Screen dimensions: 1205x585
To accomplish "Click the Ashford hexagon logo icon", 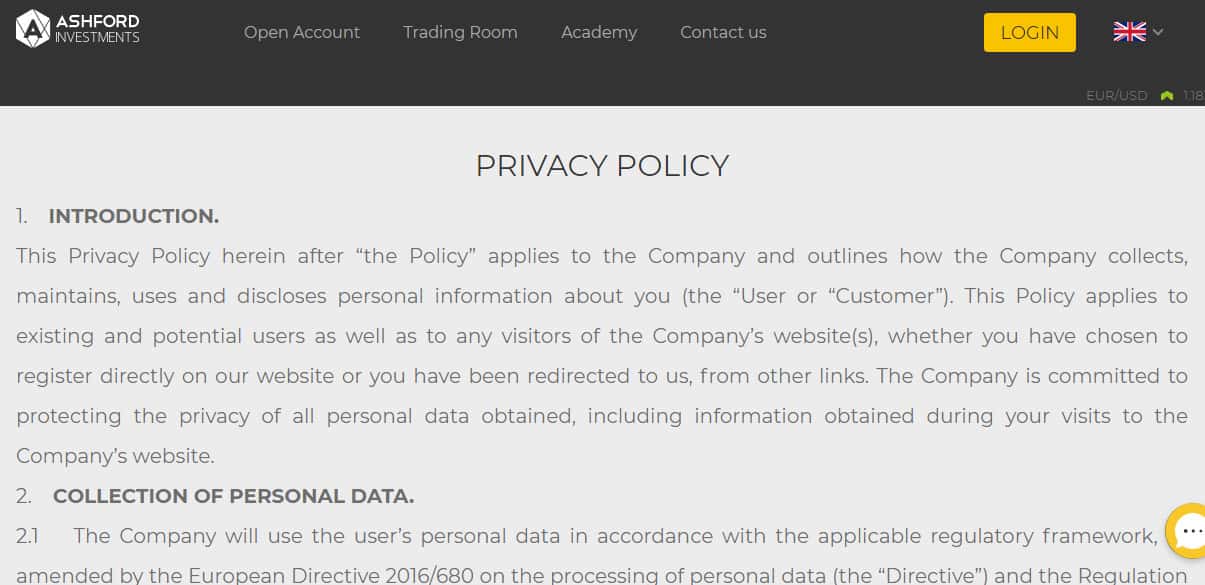I will (x=33, y=29).
